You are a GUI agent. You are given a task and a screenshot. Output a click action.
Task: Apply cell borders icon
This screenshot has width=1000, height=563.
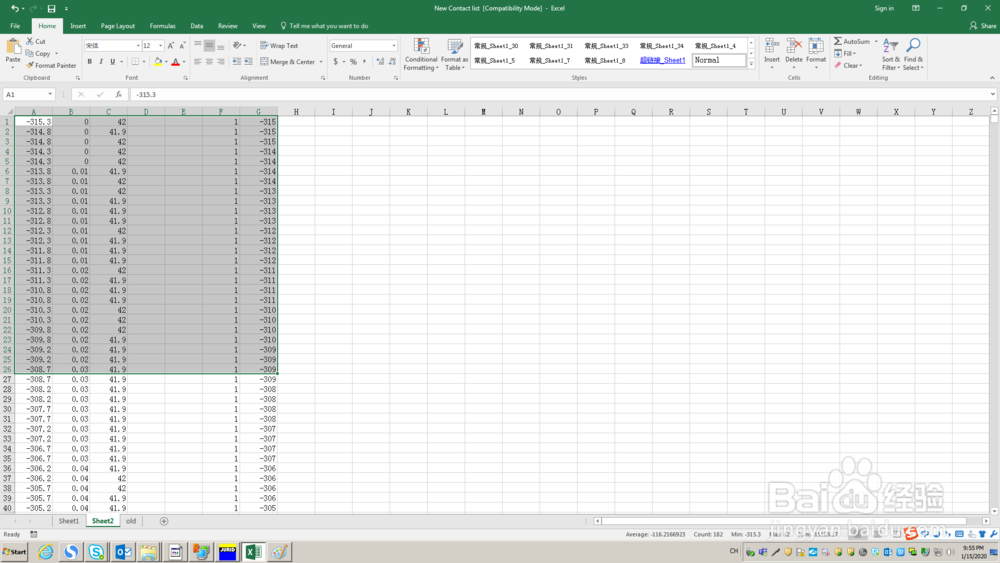point(135,62)
